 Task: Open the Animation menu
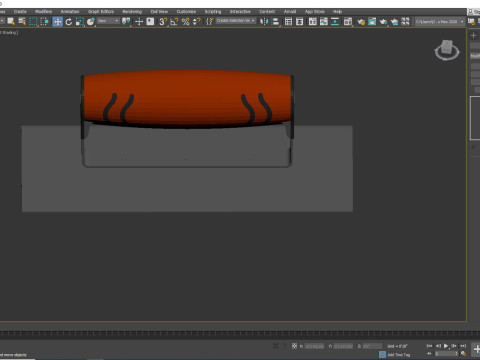(70, 11)
